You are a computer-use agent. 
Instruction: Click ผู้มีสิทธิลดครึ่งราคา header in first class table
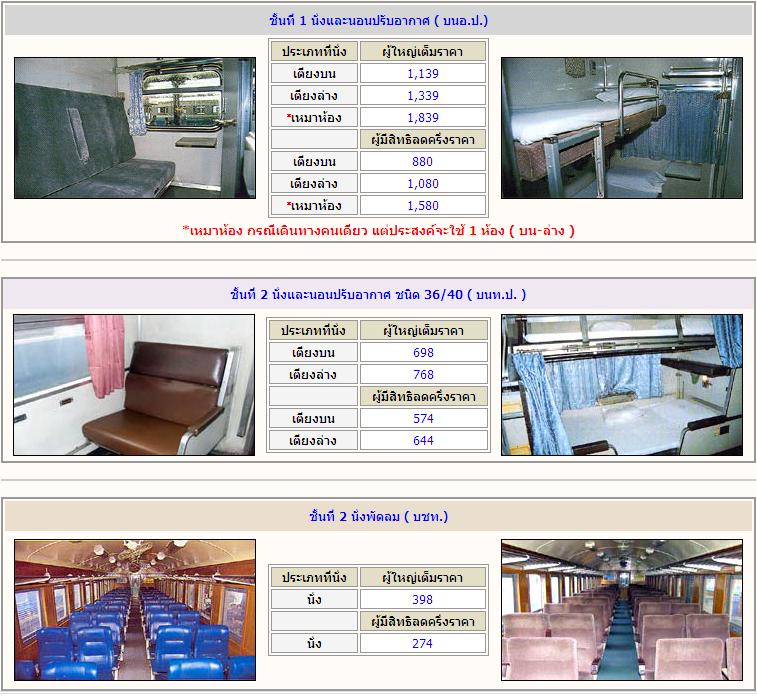423,139
